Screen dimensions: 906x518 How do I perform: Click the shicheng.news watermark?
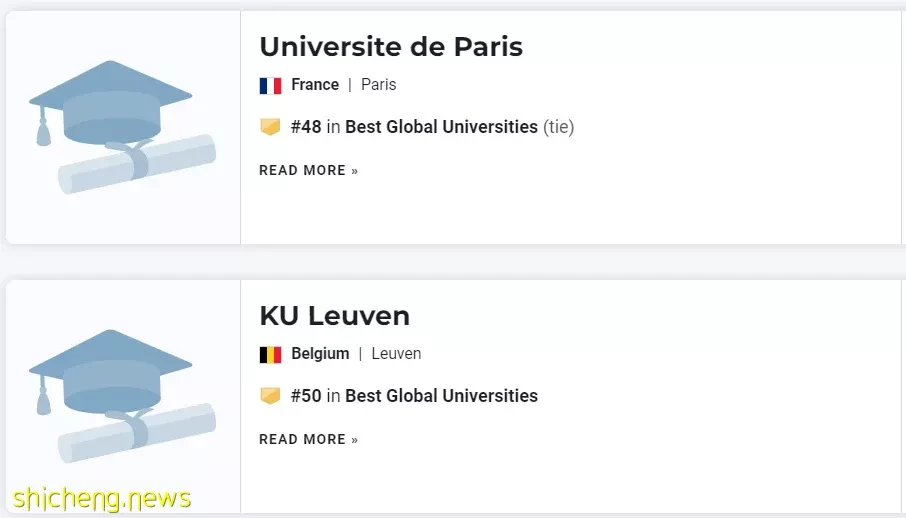tap(102, 500)
